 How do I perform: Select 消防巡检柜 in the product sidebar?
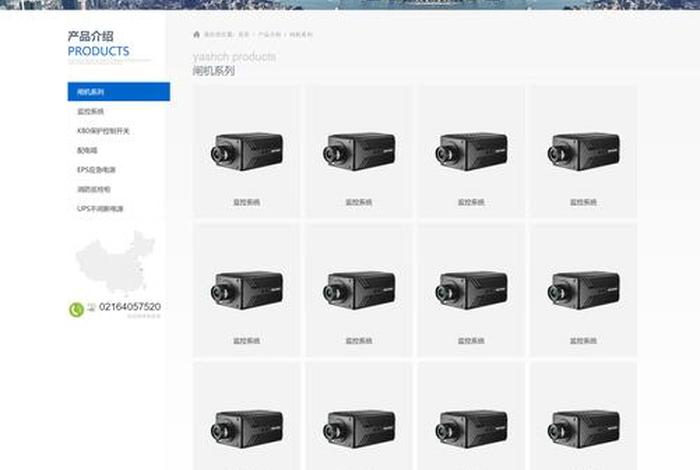pyautogui.click(x=93, y=189)
